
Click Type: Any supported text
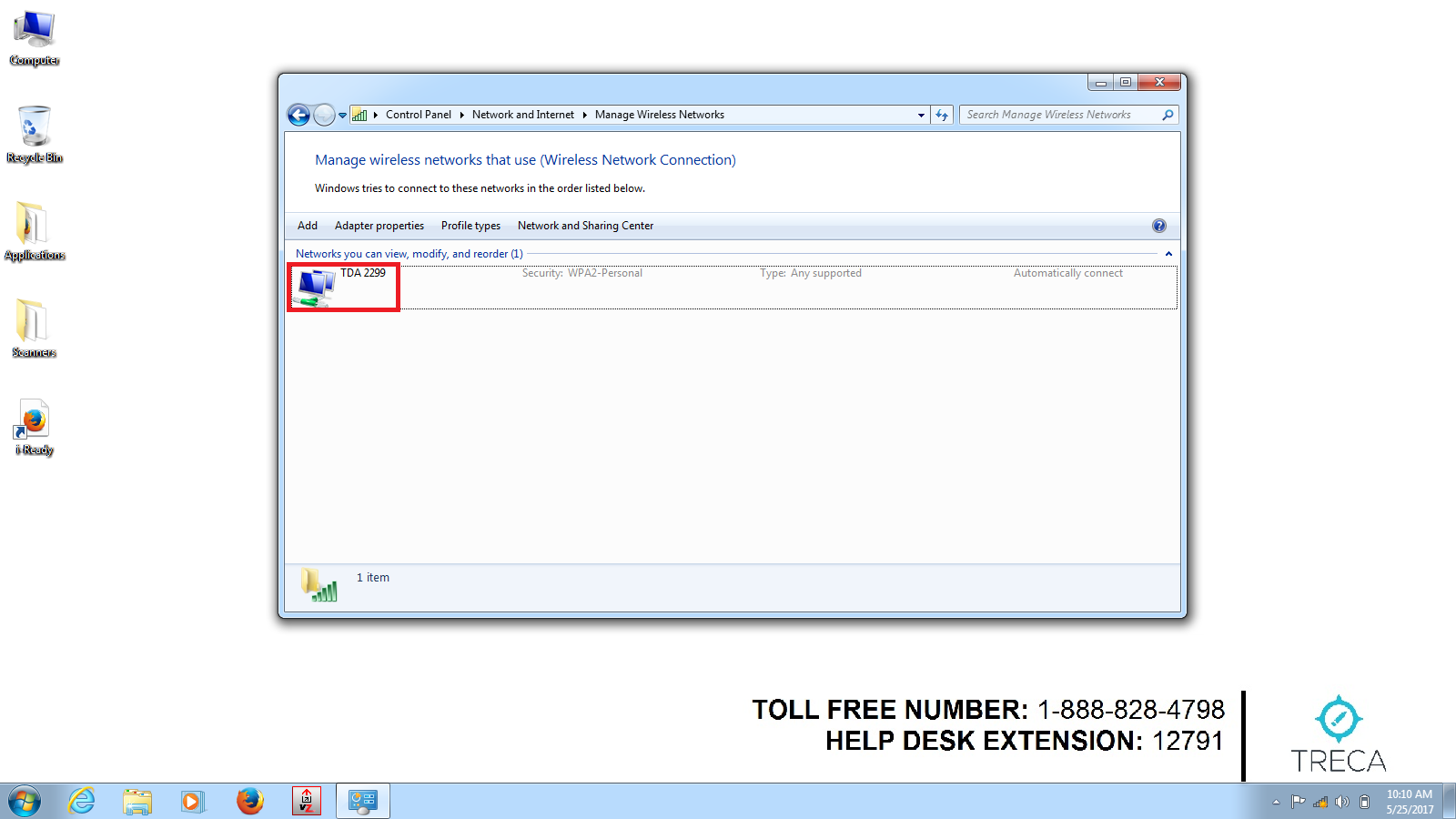(x=811, y=273)
